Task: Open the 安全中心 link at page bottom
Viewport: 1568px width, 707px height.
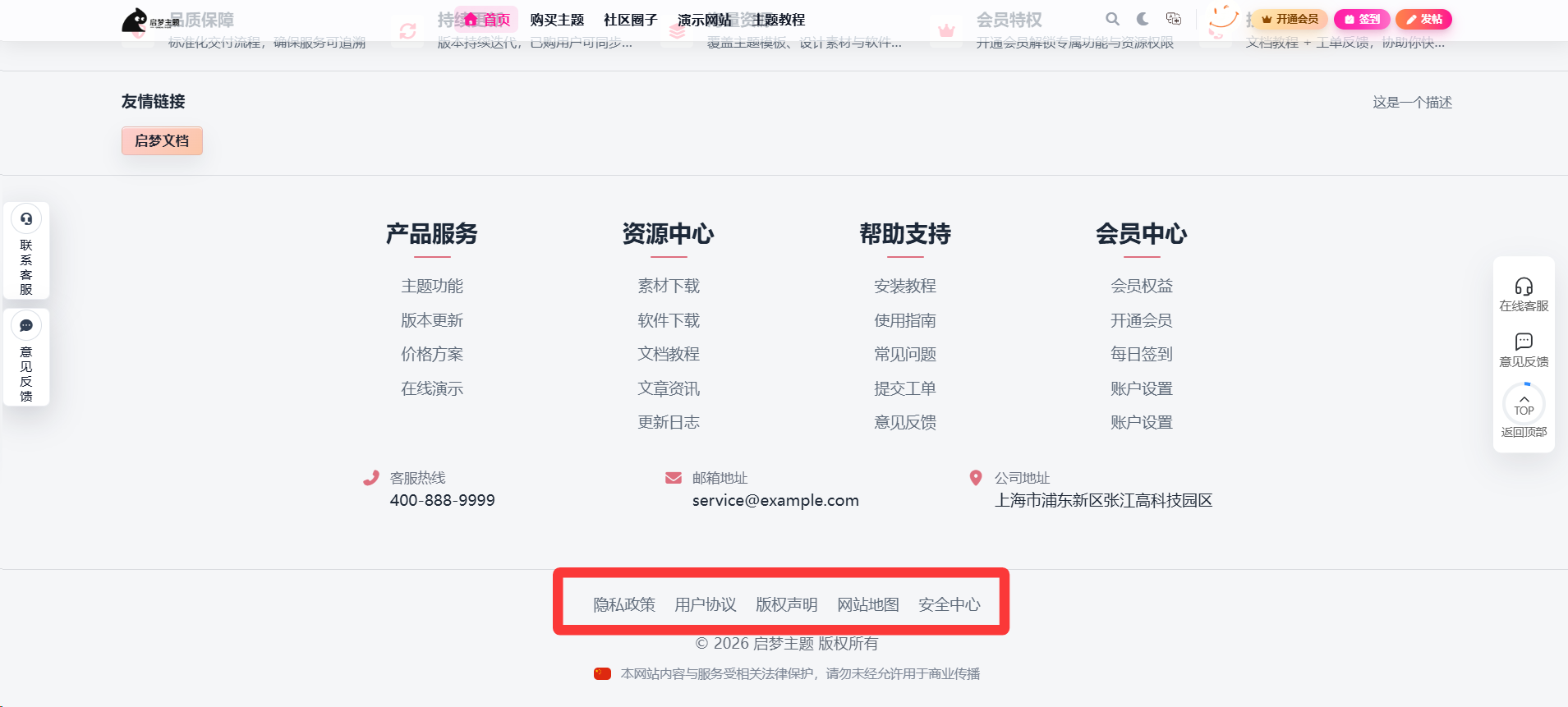Action: (950, 605)
